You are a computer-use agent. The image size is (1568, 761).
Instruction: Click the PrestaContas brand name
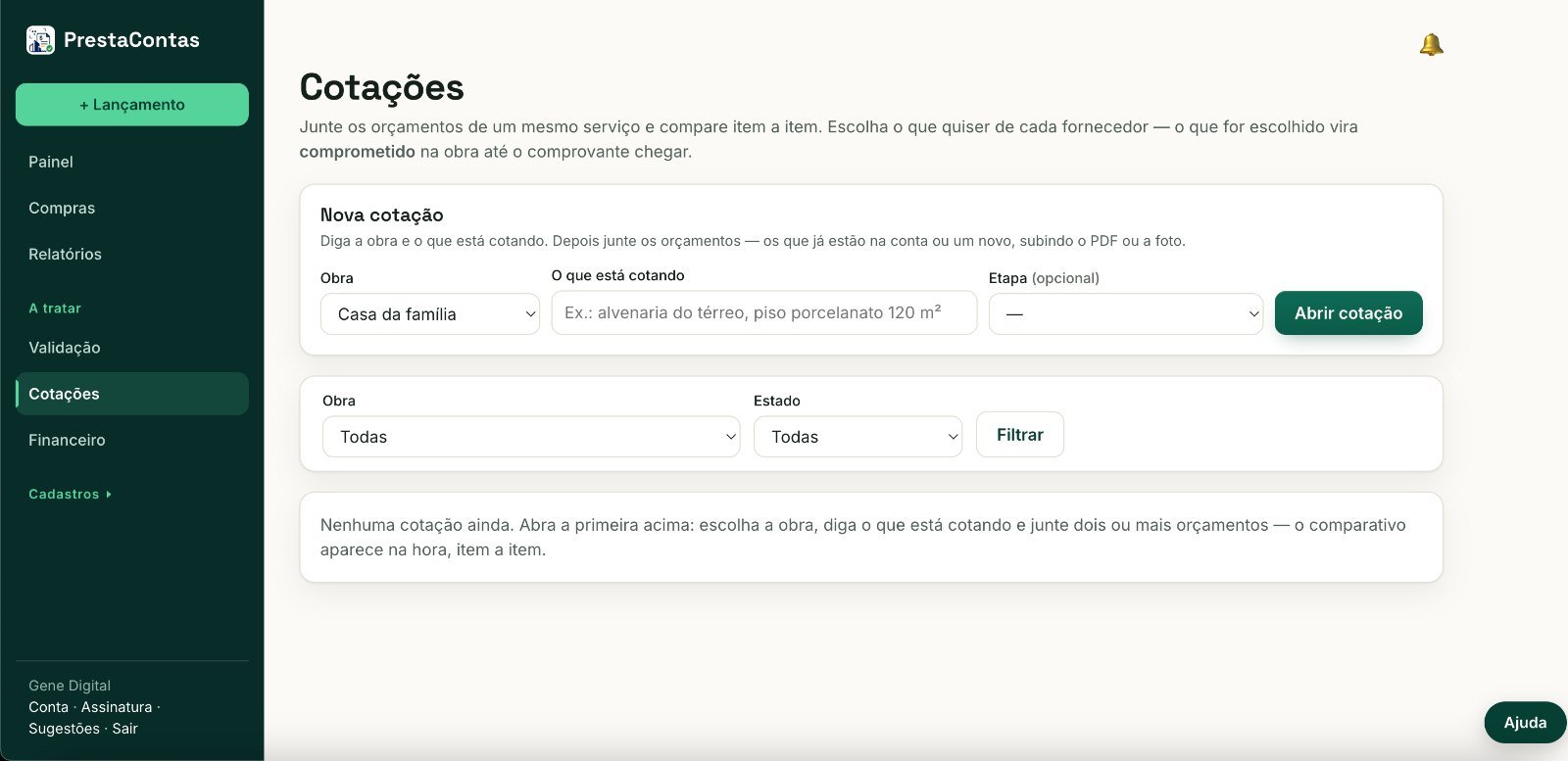pos(131,40)
